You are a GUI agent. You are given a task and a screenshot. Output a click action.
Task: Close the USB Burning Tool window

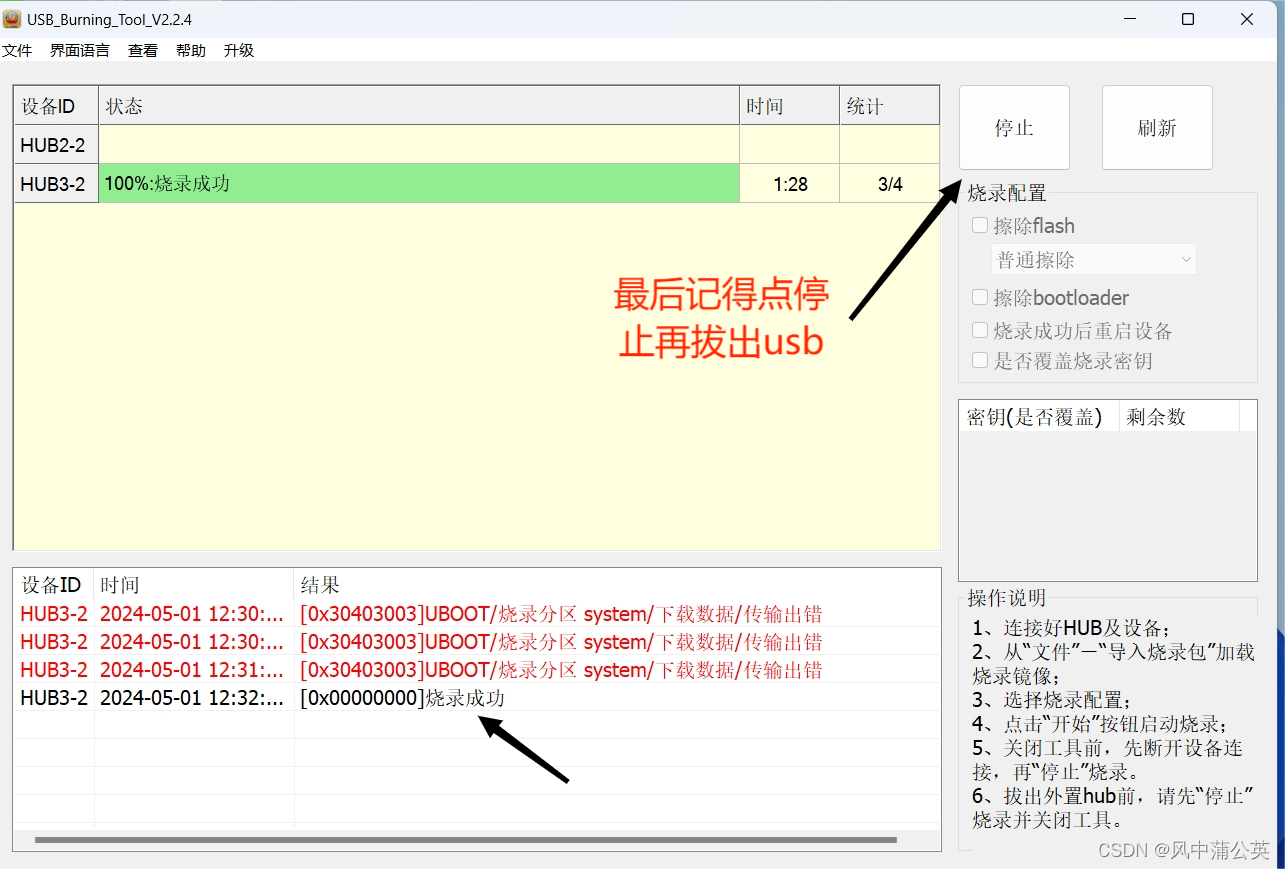[x=1247, y=19]
